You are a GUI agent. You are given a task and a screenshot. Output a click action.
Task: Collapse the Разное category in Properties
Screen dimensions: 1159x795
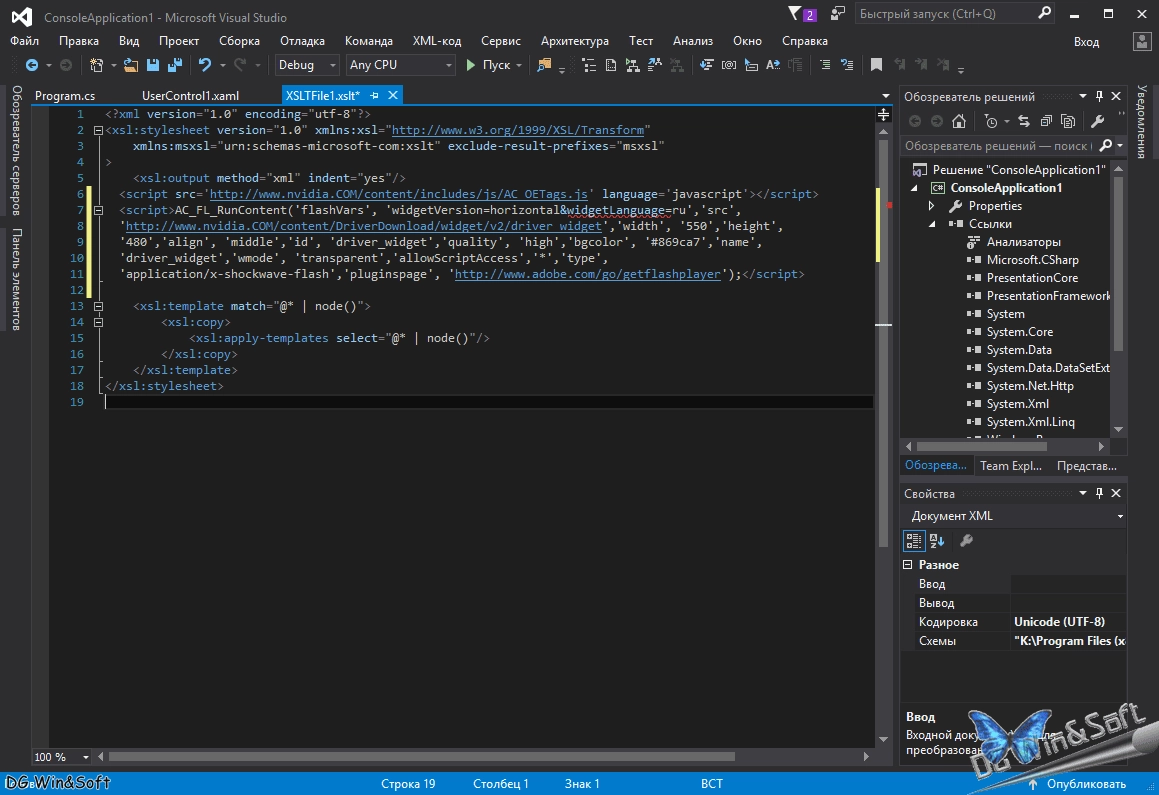coord(908,564)
